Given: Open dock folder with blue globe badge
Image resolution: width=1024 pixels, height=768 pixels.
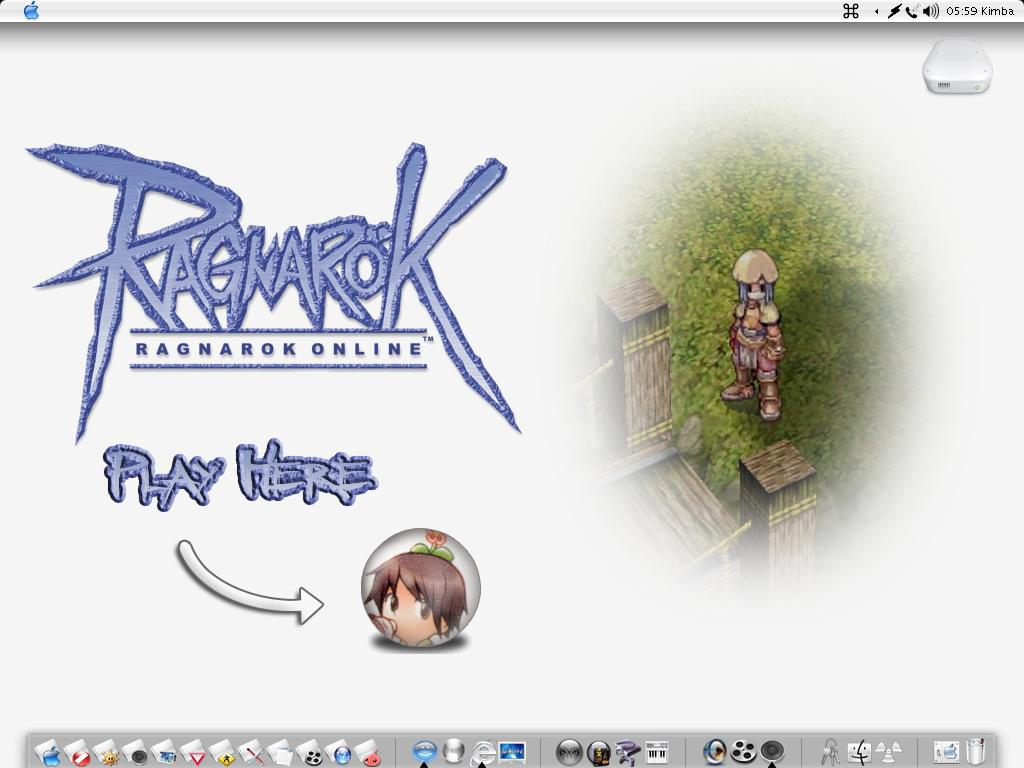Looking at the screenshot, I should click(x=339, y=752).
